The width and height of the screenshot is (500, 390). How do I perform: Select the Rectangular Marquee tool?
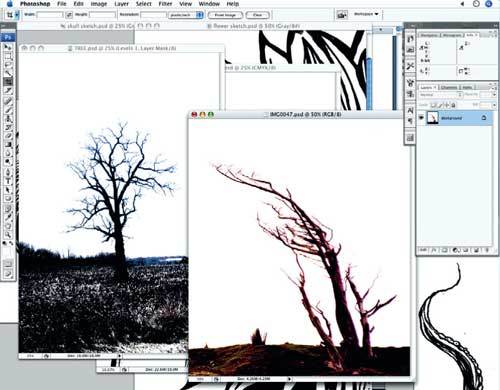[8, 56]
